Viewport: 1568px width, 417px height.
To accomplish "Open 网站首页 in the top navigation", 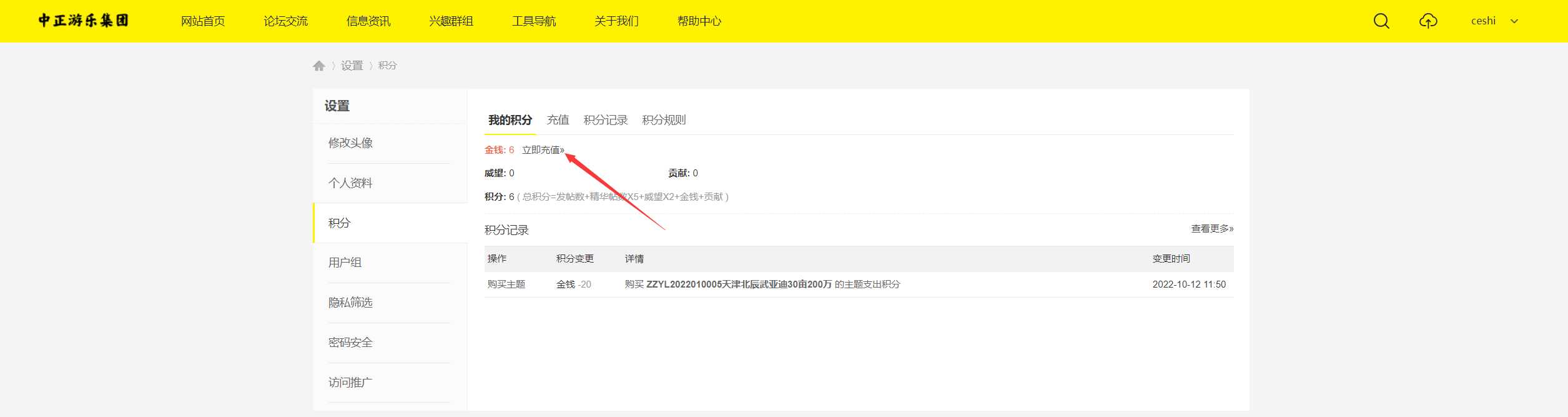I will coord(203,21).
